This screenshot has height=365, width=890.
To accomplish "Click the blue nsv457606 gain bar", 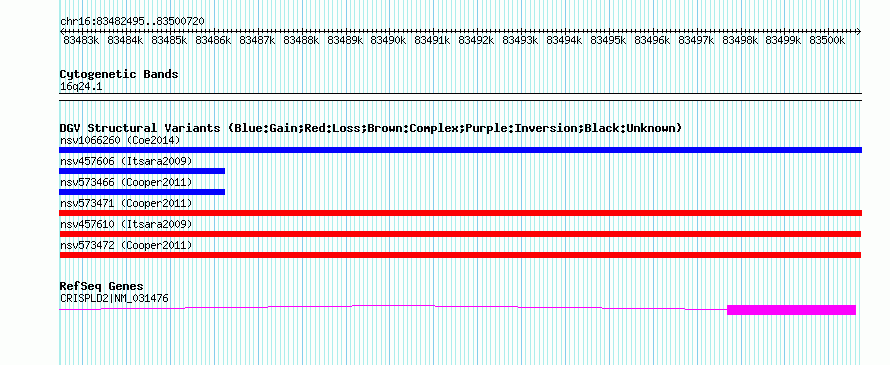I will click(x=142, y=171).
